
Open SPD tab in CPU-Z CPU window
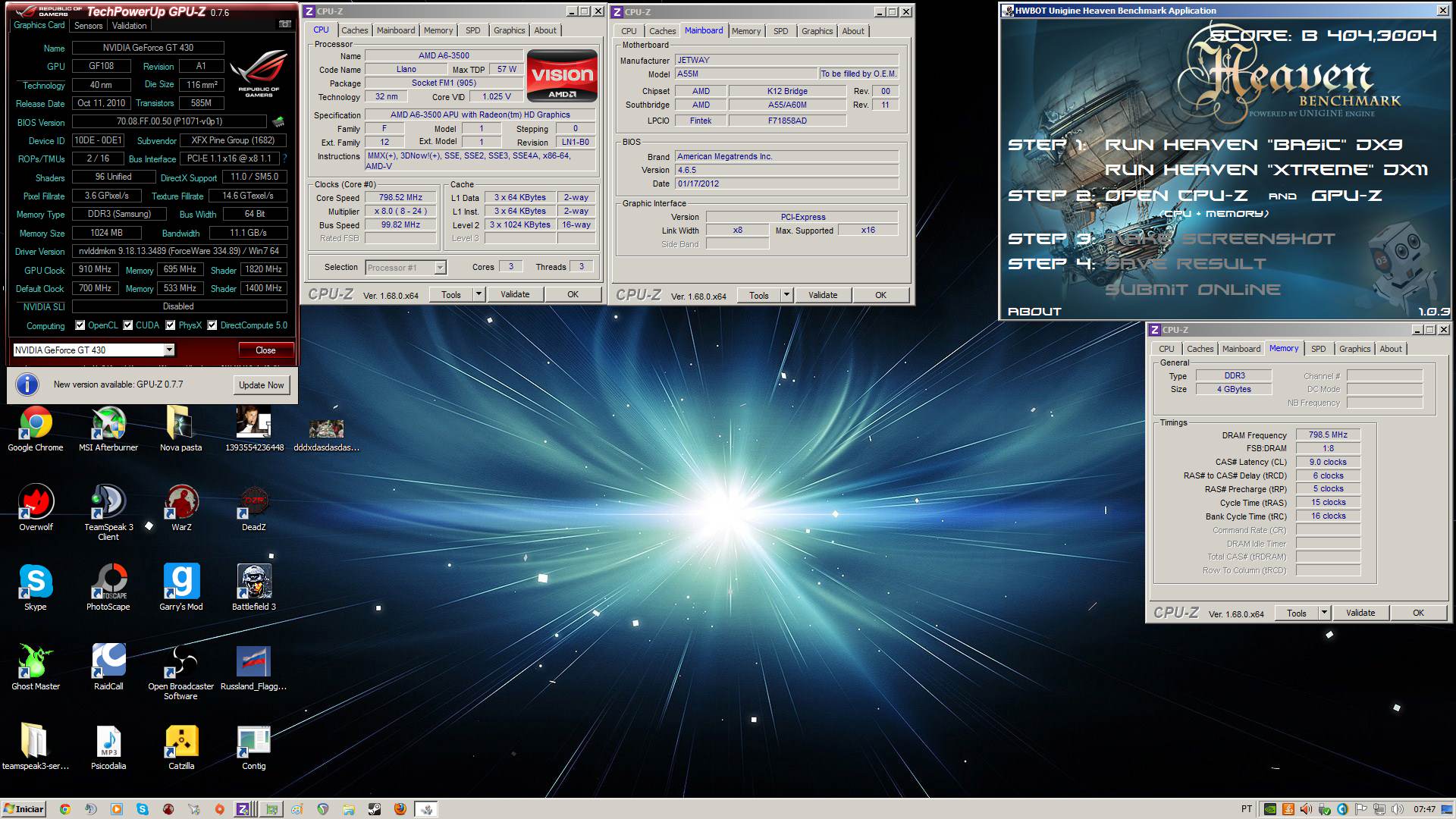[x=473, y=30]
